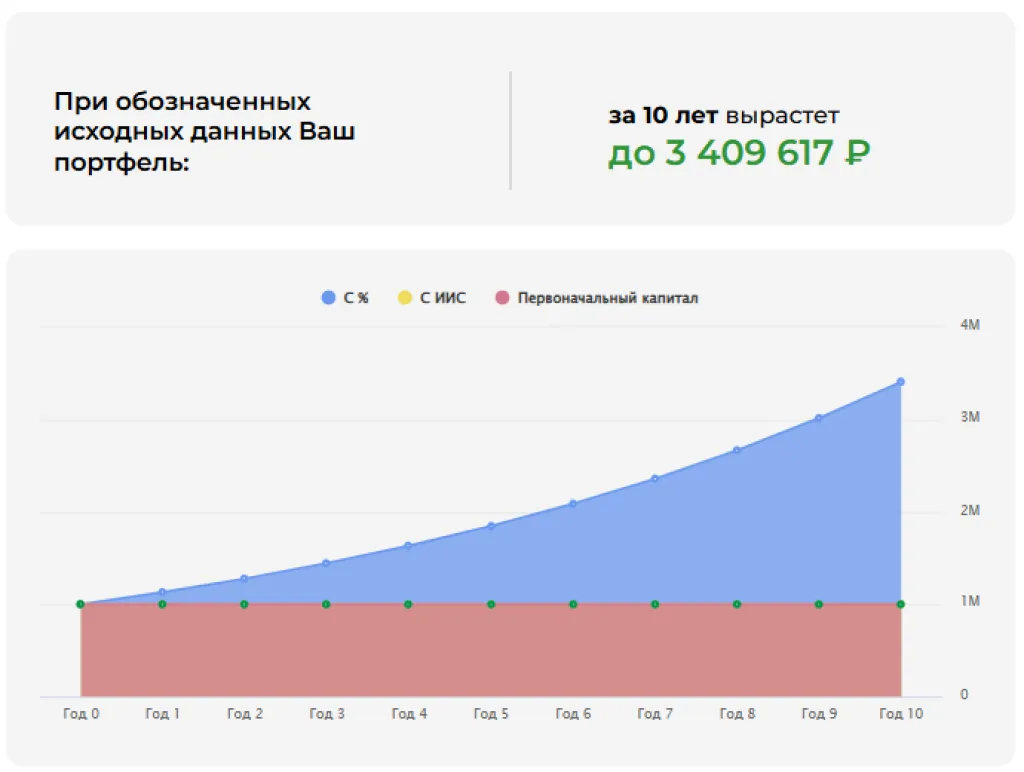Click the blue data point at Год 3

pyautogui.click(x=326, y=563)
